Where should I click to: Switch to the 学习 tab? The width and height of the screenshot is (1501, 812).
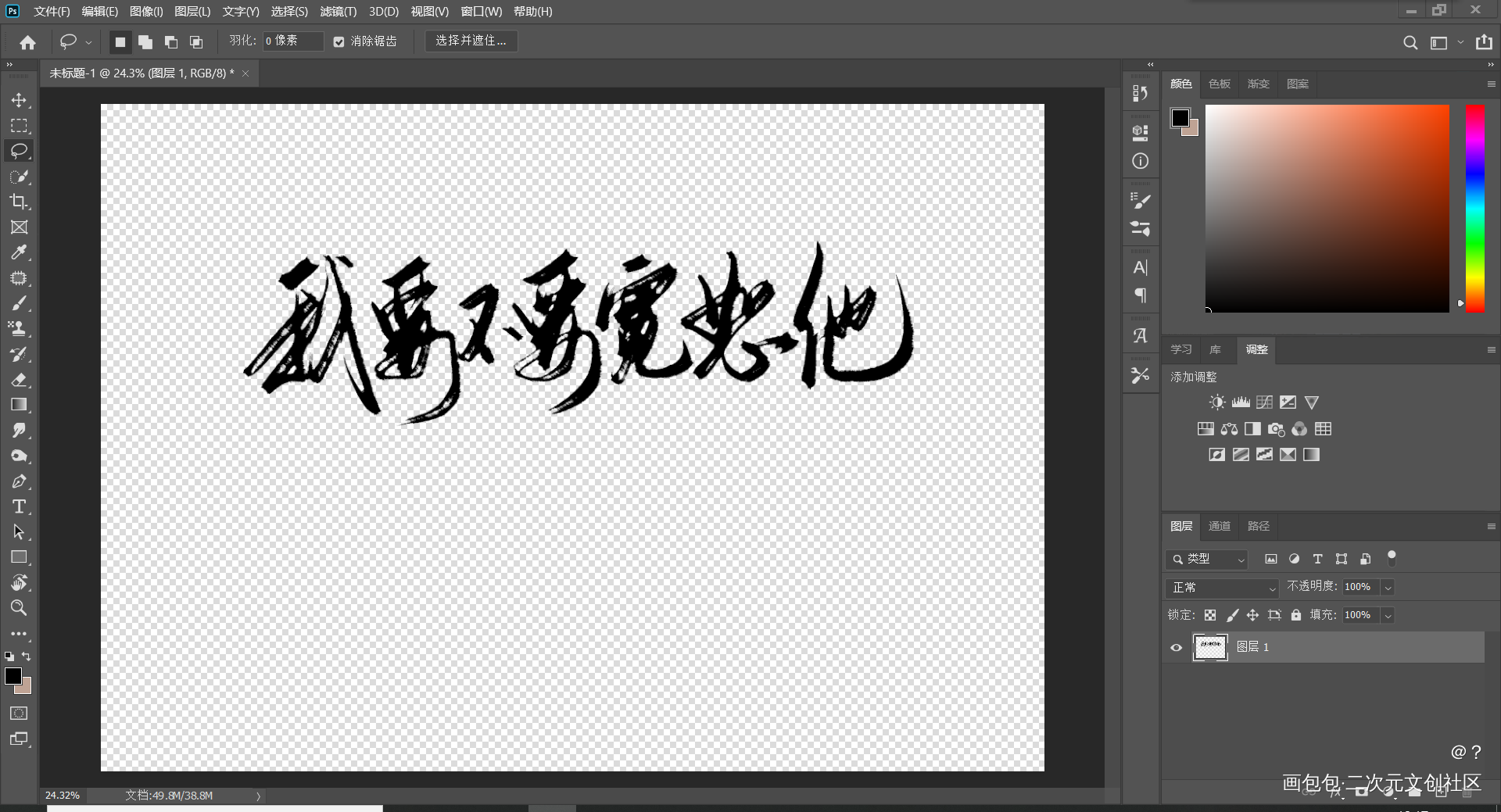(1180, 349)
